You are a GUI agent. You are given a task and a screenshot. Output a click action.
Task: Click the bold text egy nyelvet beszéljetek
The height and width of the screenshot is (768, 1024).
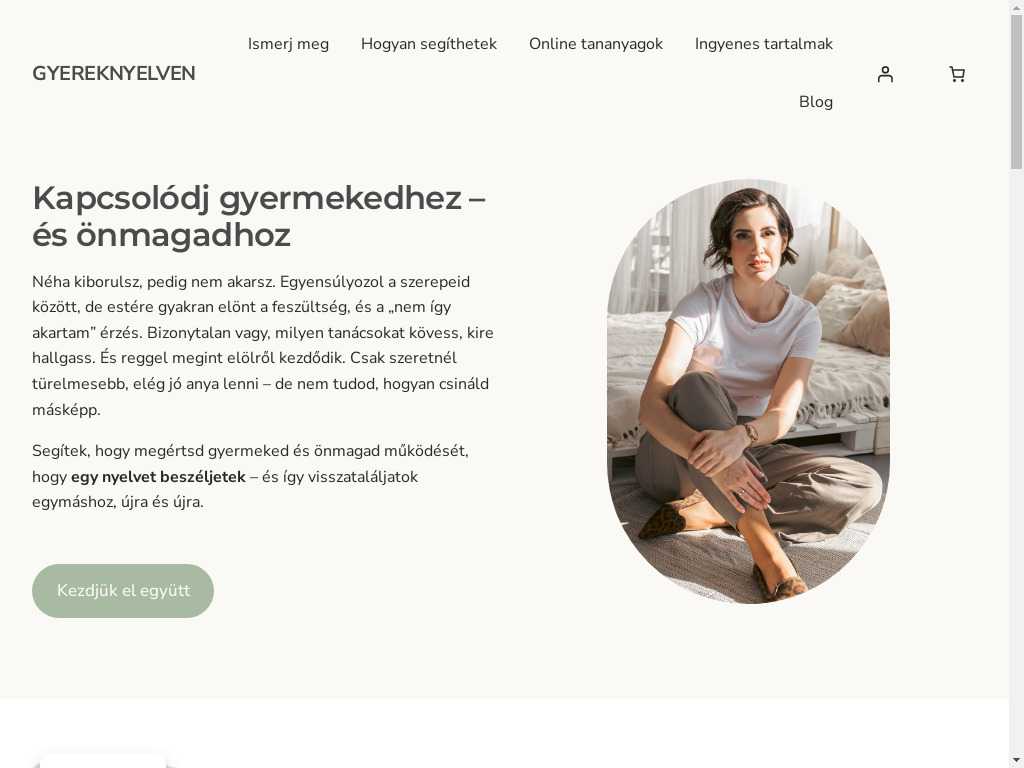(x=158, y=477)
